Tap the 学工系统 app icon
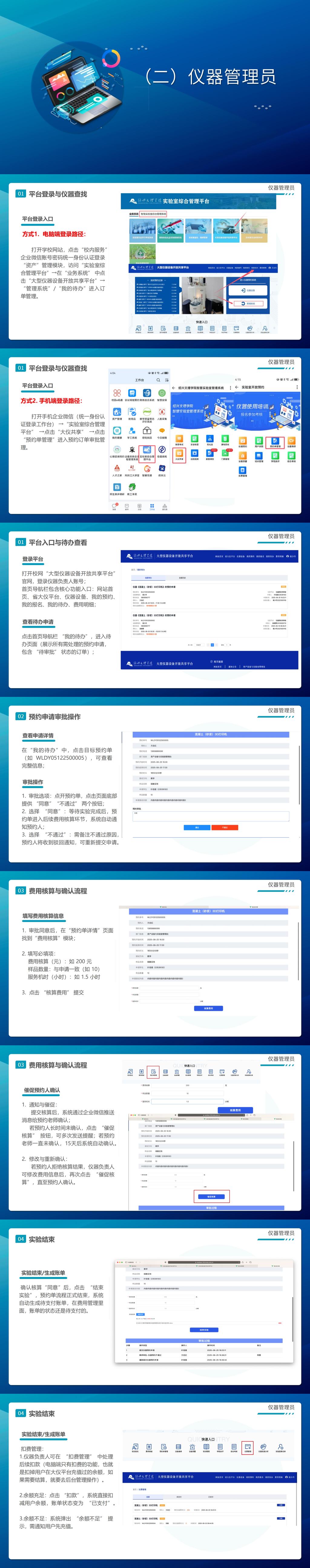 click(132, 432)
